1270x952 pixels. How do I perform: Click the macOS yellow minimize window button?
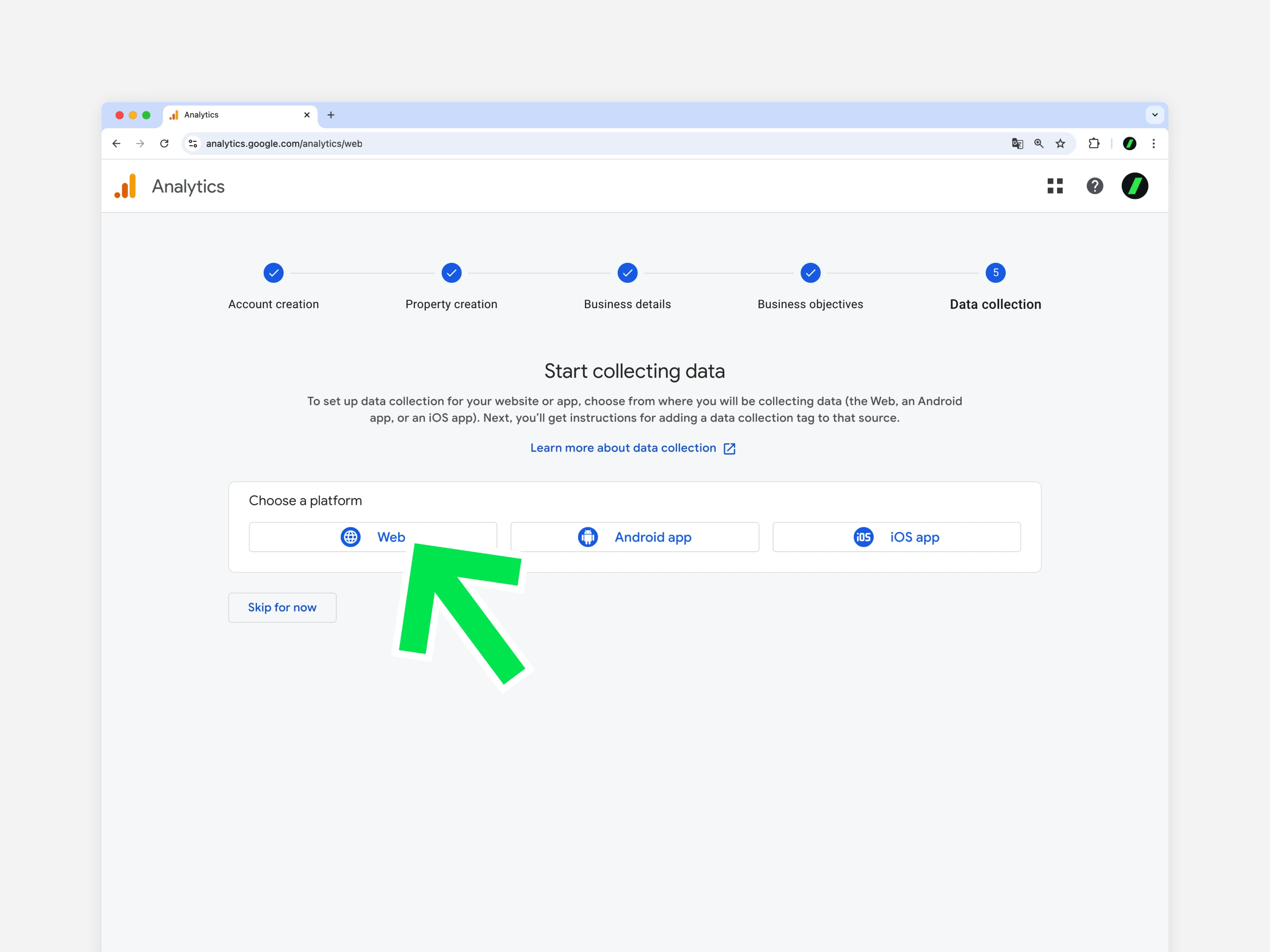click(133, 115)
